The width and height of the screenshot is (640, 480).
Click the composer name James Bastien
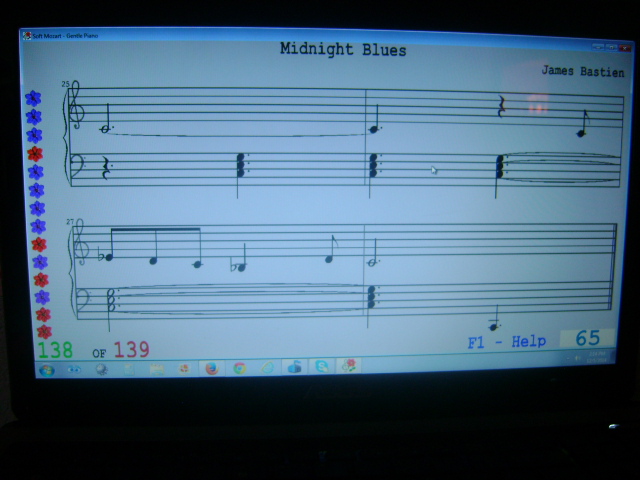click(582, 71)
